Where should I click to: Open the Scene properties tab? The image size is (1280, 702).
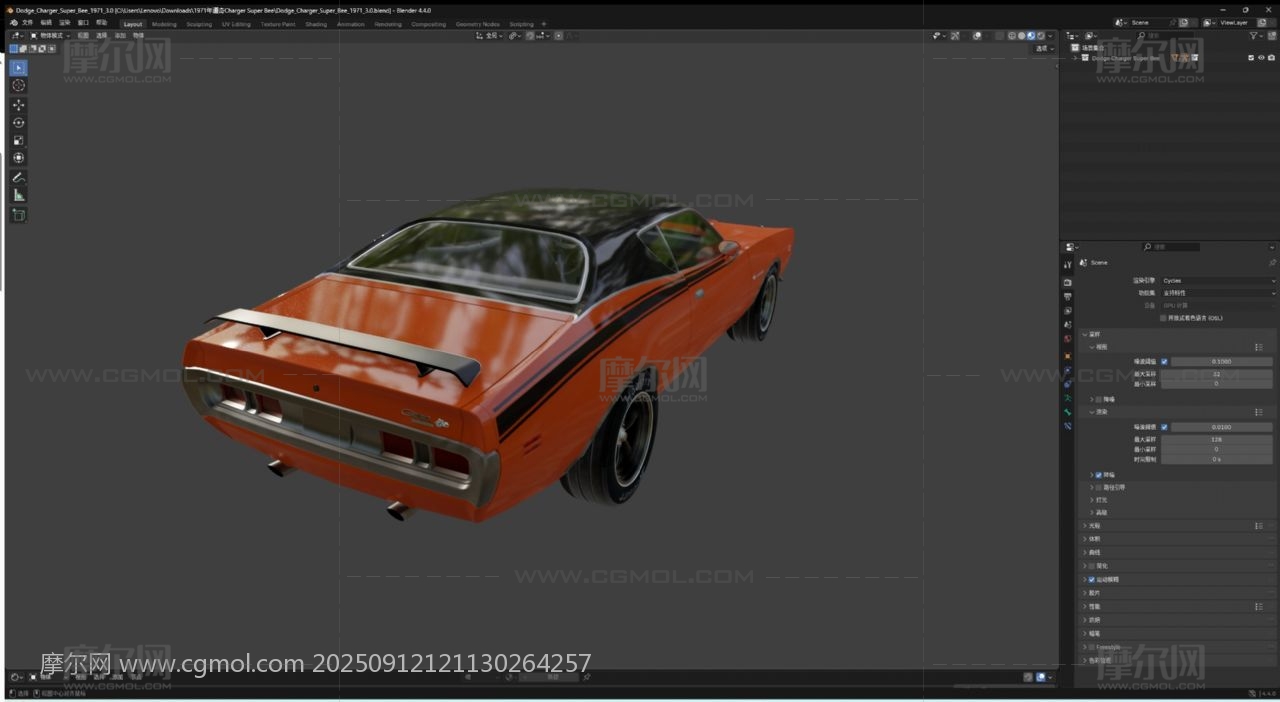pyautogui.click(x=1067, y=325)
